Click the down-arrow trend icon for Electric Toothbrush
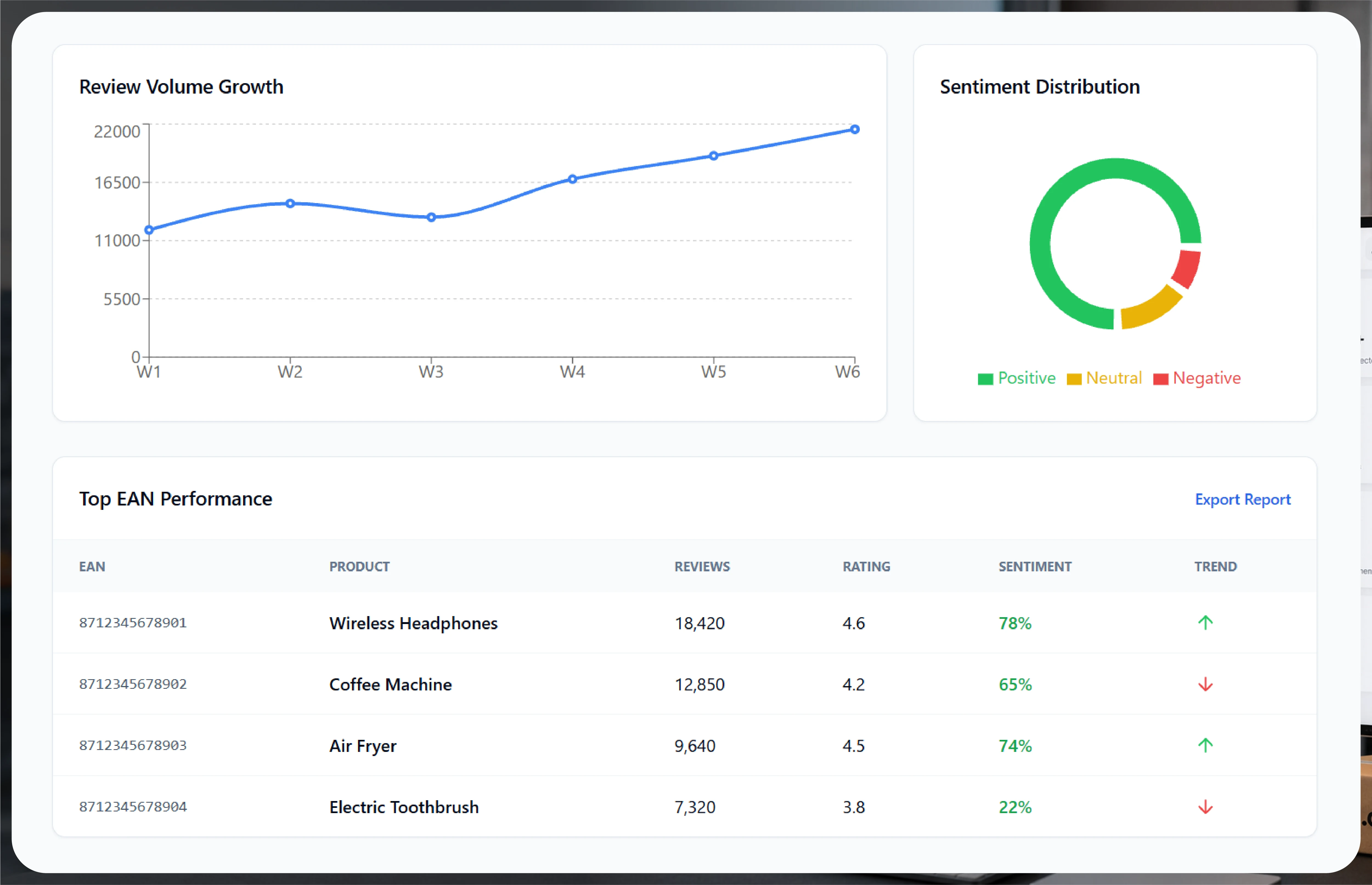 [x=1205, y=807]
